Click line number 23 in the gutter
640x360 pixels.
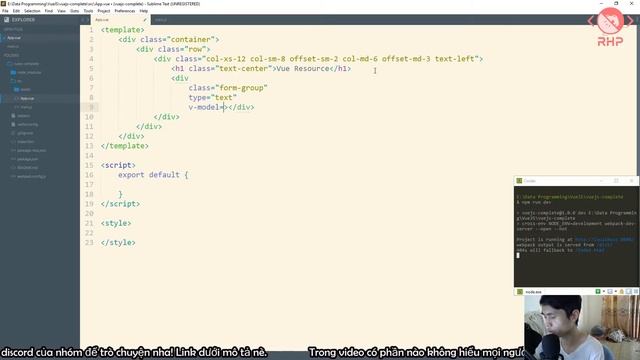pyautogui.click(x=89, y=242)
